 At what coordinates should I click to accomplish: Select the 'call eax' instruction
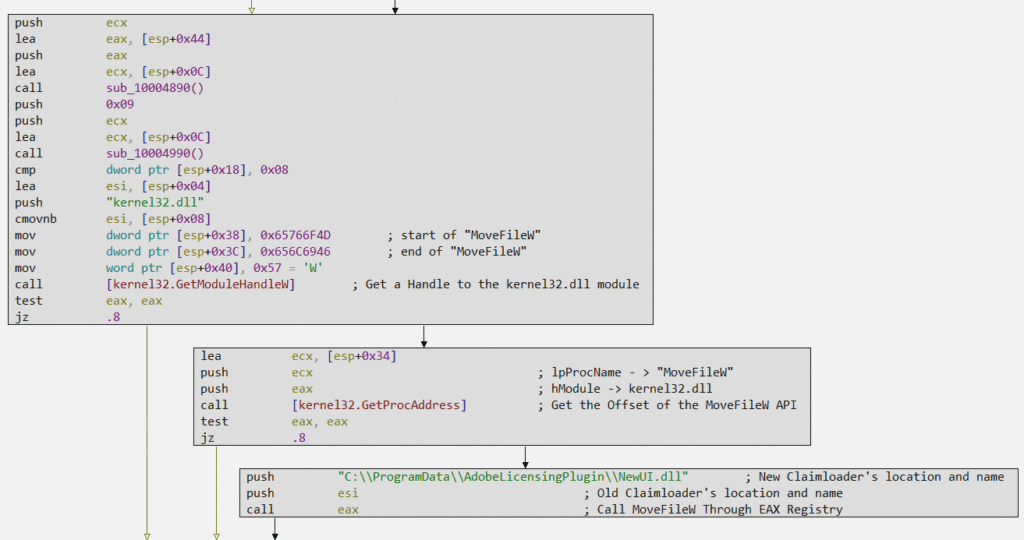(x=302, y=509)
